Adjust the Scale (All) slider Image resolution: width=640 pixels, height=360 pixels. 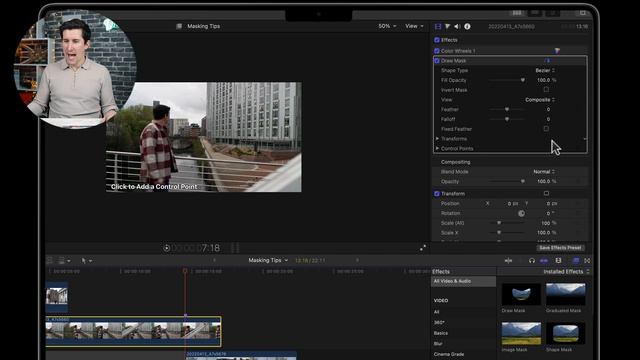[x=507, y=223]
